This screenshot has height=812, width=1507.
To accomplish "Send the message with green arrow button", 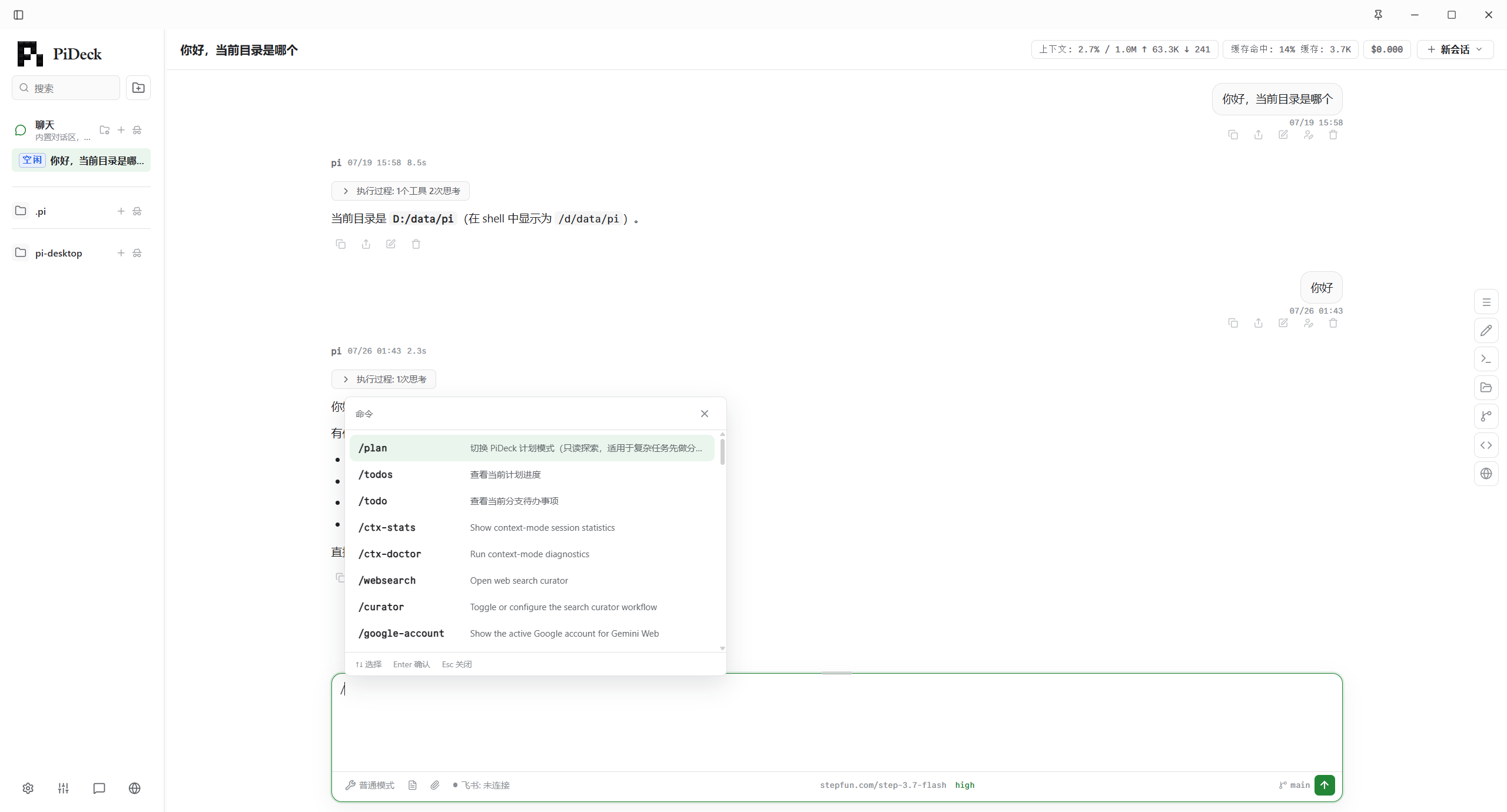I will click(1325, 785).
